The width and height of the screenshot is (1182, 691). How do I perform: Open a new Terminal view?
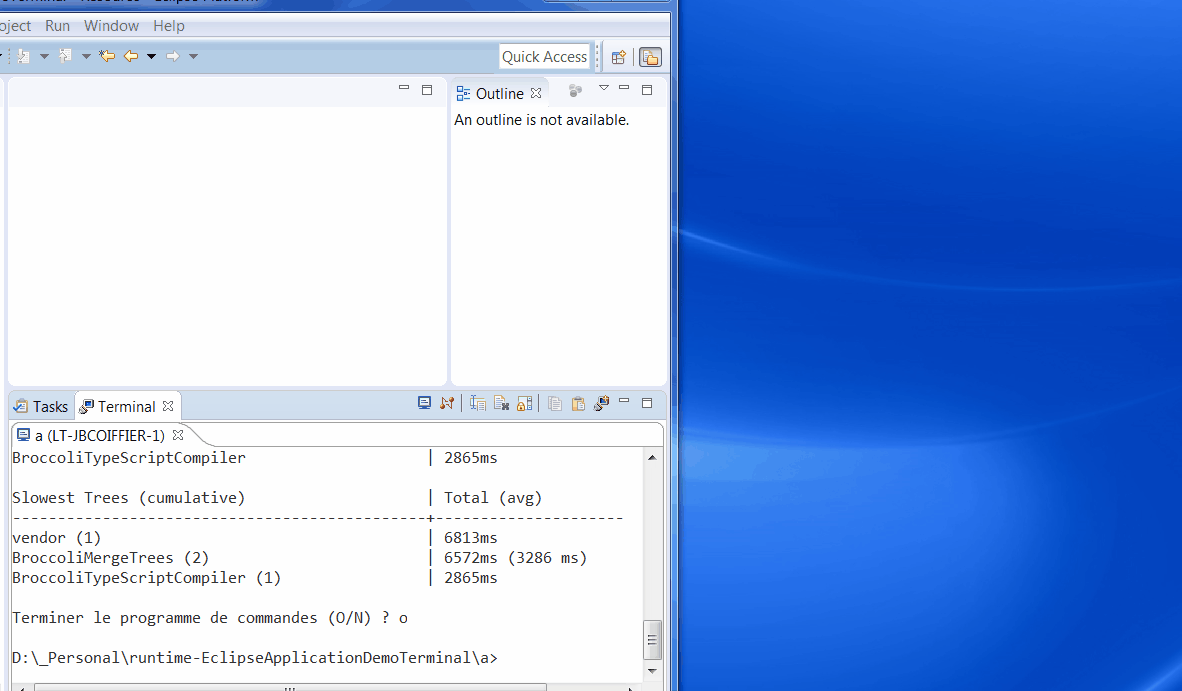(x=601, y=404)
